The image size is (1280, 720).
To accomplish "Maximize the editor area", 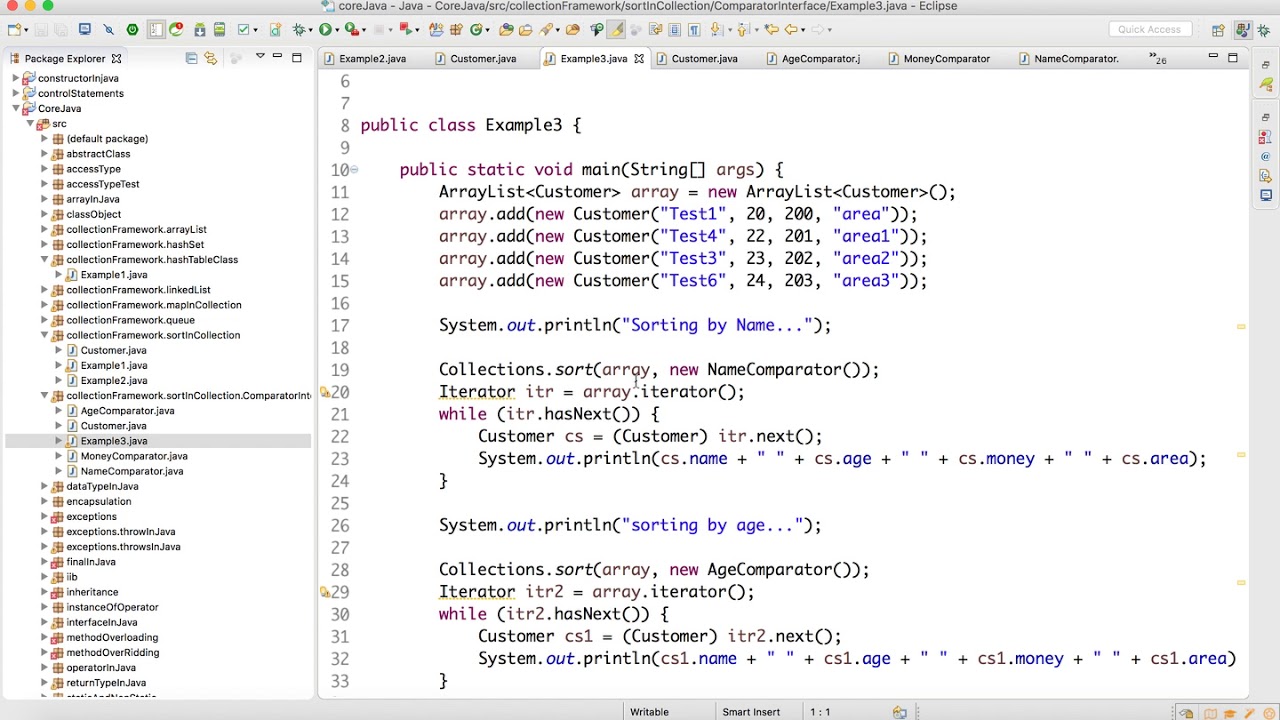I will pos(1233,58).
